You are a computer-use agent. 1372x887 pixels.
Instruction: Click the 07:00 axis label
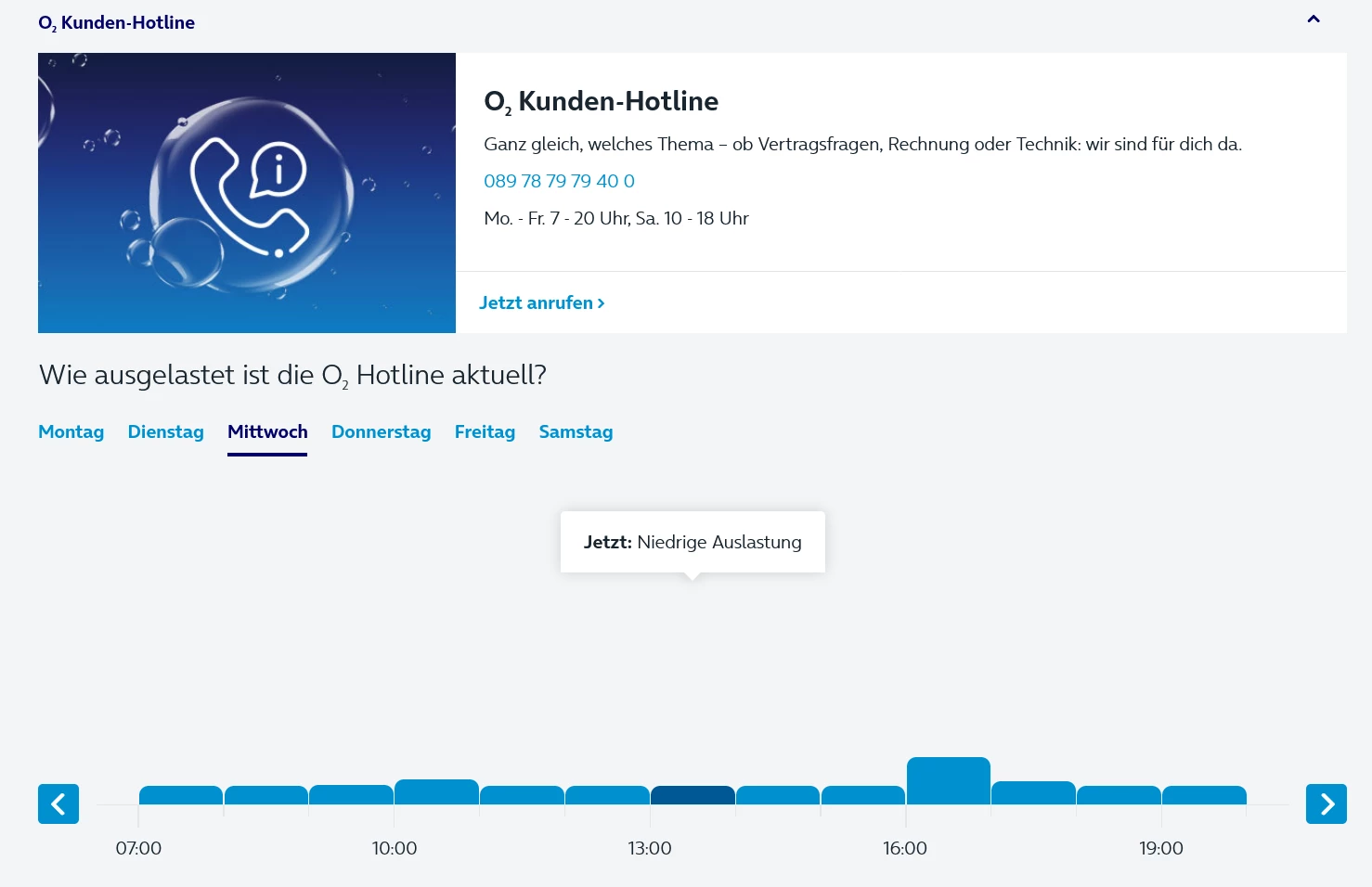pos(138,848)
